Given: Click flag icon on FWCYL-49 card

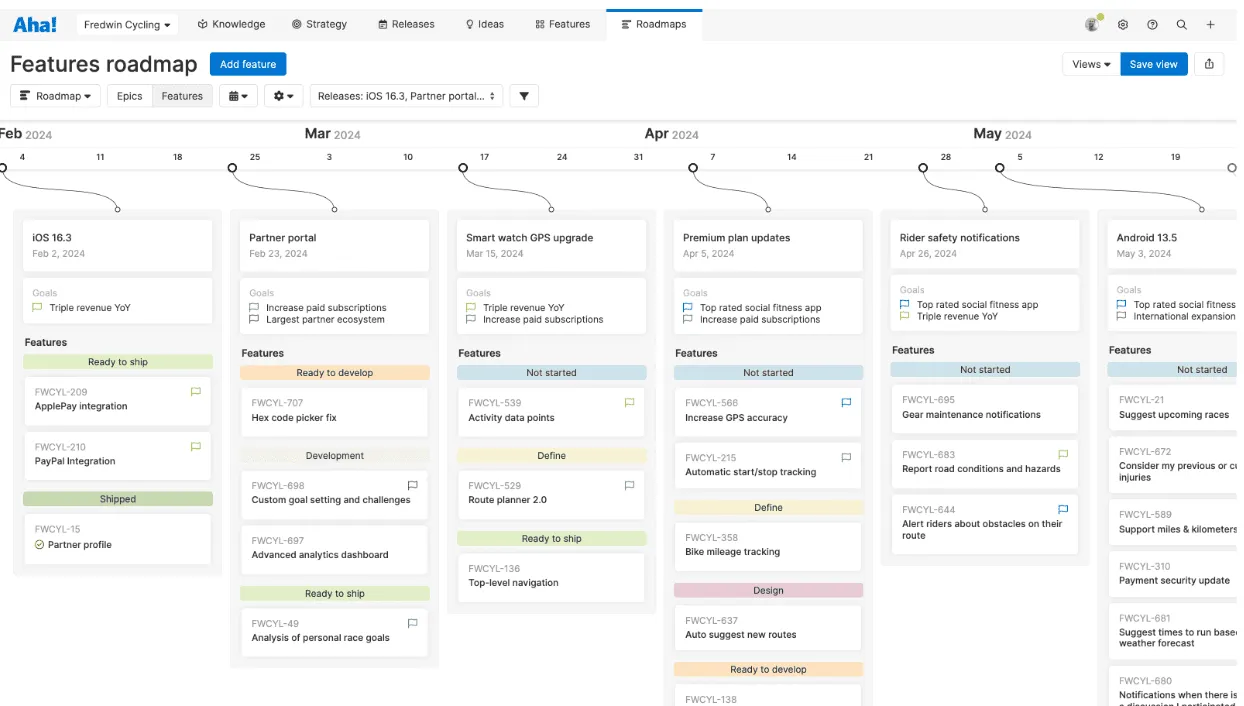Looking at the screenshot, I should (412, 623).
